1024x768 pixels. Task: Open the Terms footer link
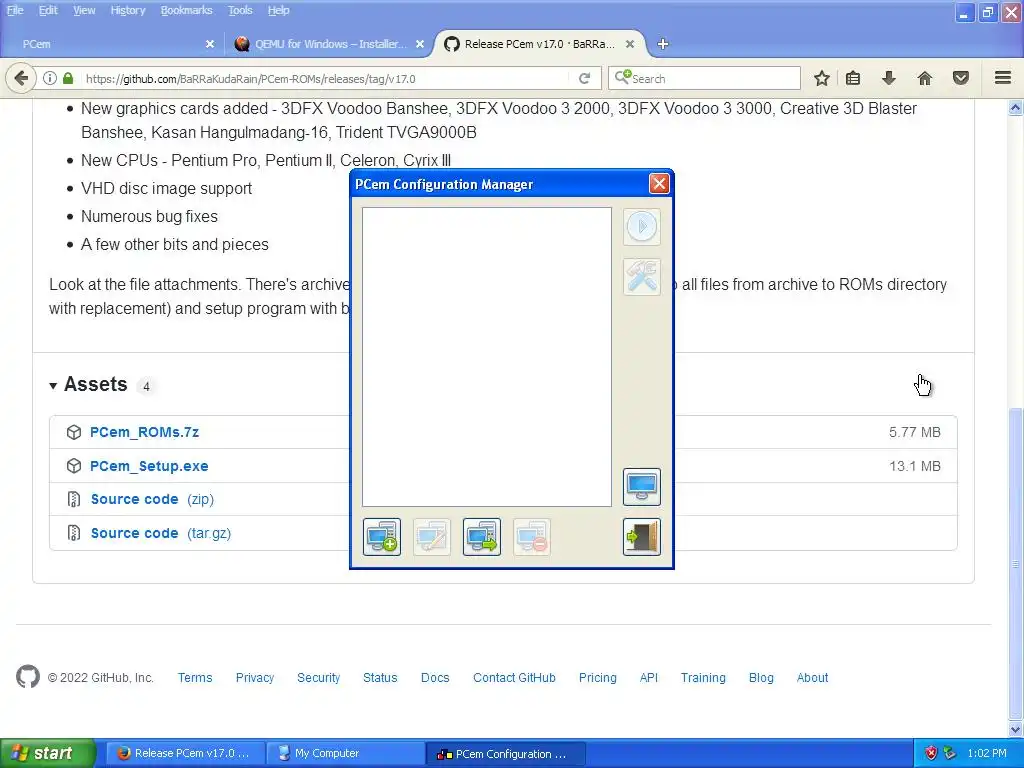pos(195,678)
